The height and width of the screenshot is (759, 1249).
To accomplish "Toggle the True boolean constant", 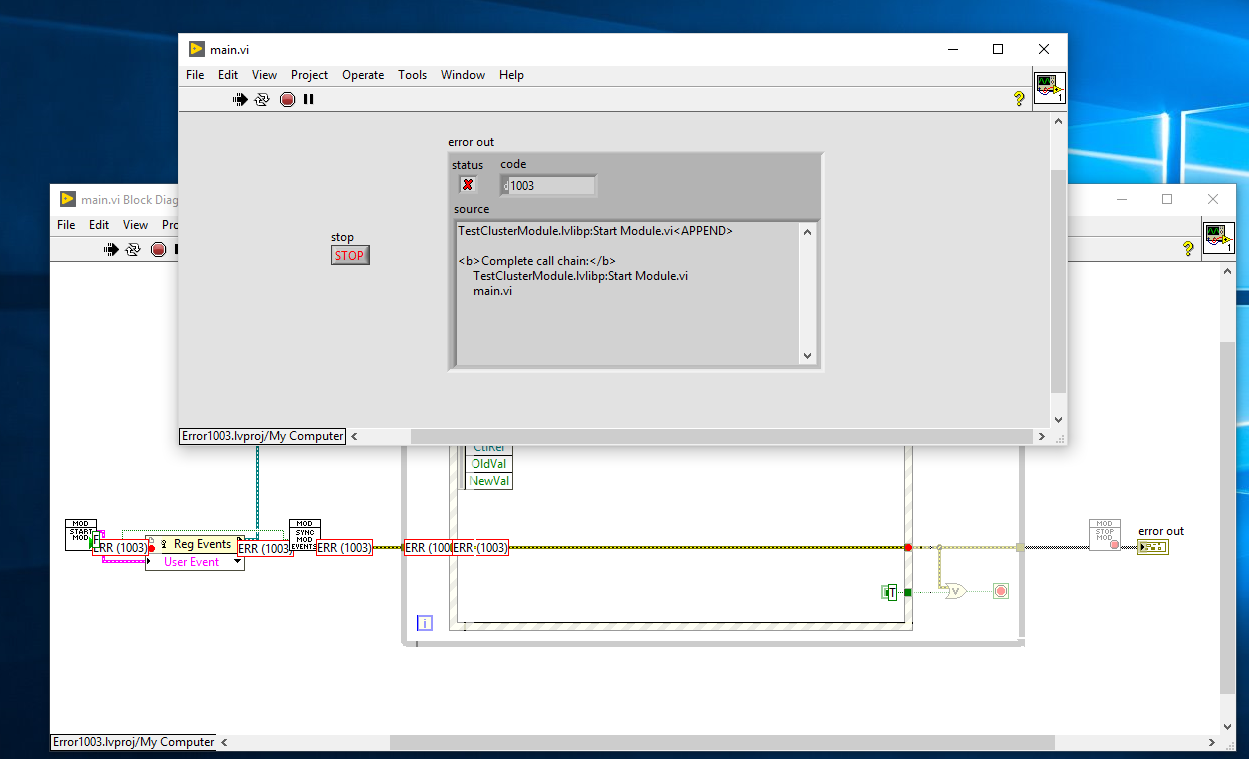I will click(x=892, y=592).
